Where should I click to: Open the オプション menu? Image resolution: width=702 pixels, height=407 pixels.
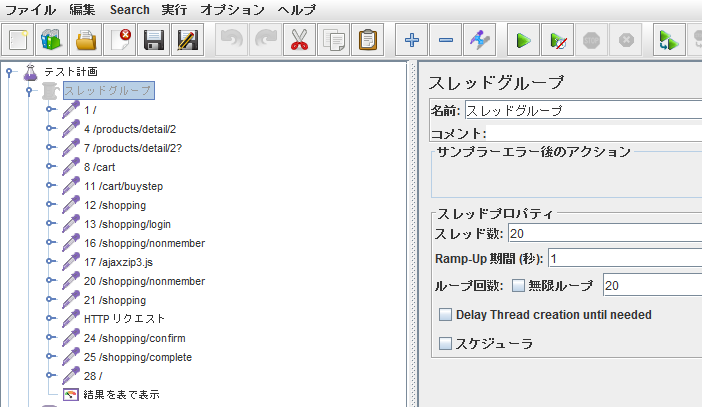pos(232,10)
